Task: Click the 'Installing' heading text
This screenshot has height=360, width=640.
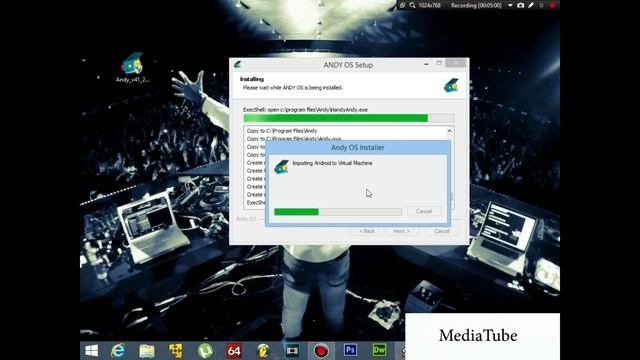Action: pyautogui.click(x=252, y=79)
